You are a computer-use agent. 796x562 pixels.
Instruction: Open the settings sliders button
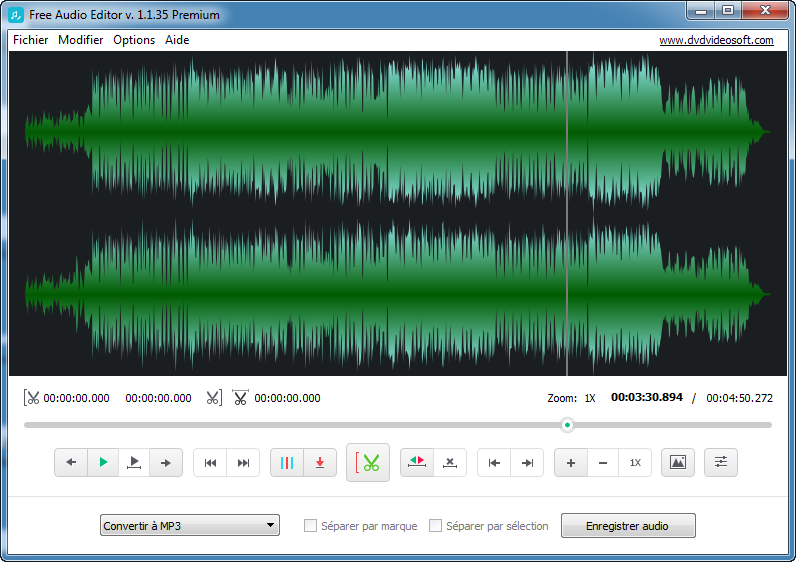click(x=721, y=462)
